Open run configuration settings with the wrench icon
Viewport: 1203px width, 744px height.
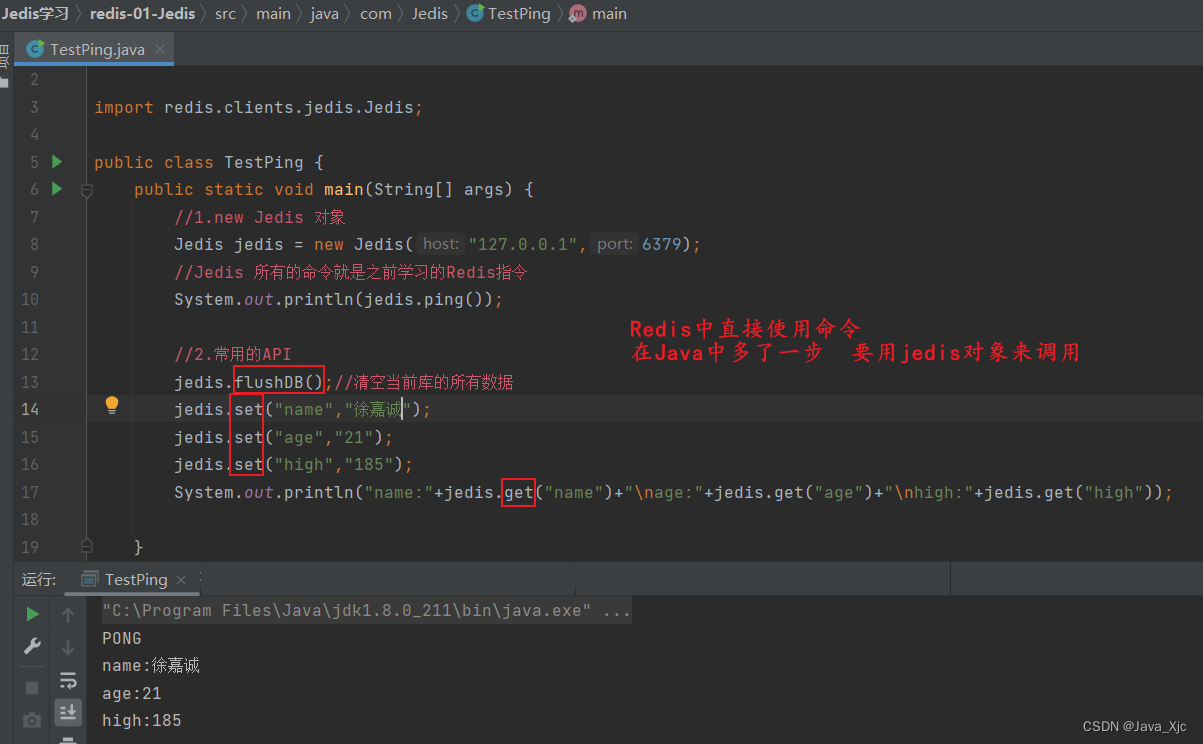[31, 647]
